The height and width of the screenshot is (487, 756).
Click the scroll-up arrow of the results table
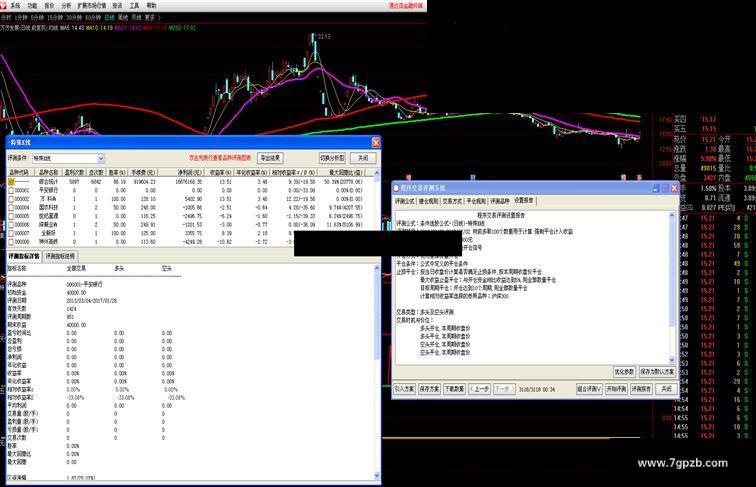tap(377, 173)
